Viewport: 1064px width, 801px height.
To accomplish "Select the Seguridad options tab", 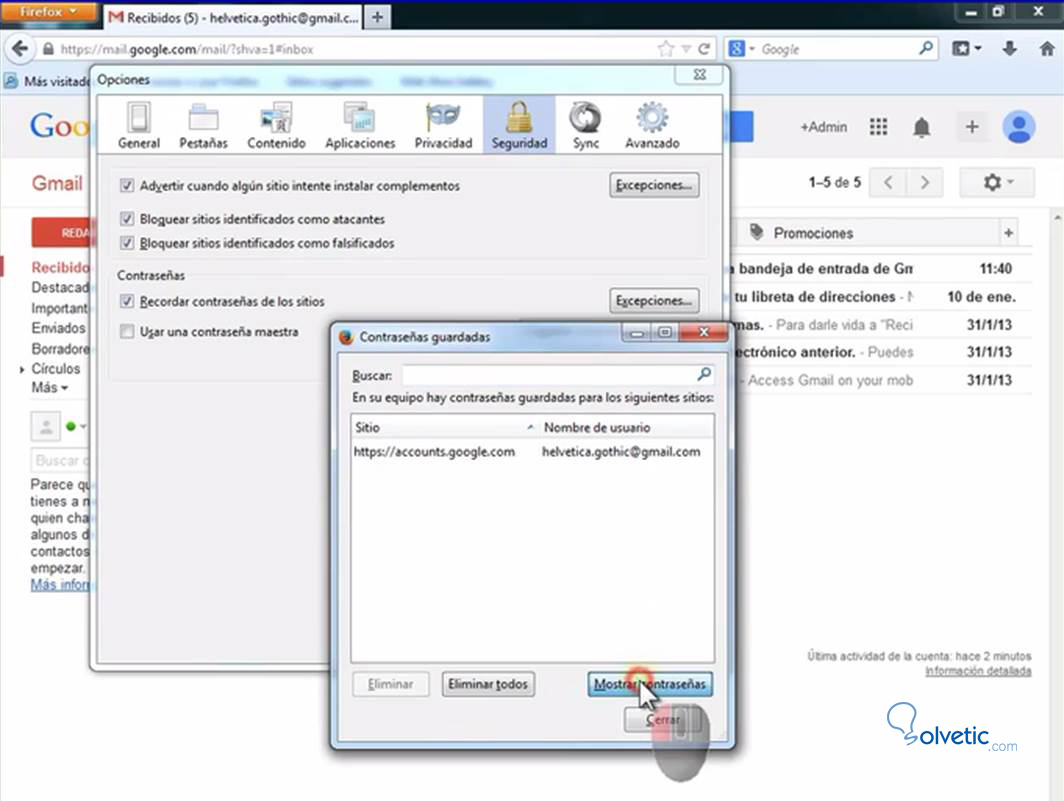I will tap(519, 126).
